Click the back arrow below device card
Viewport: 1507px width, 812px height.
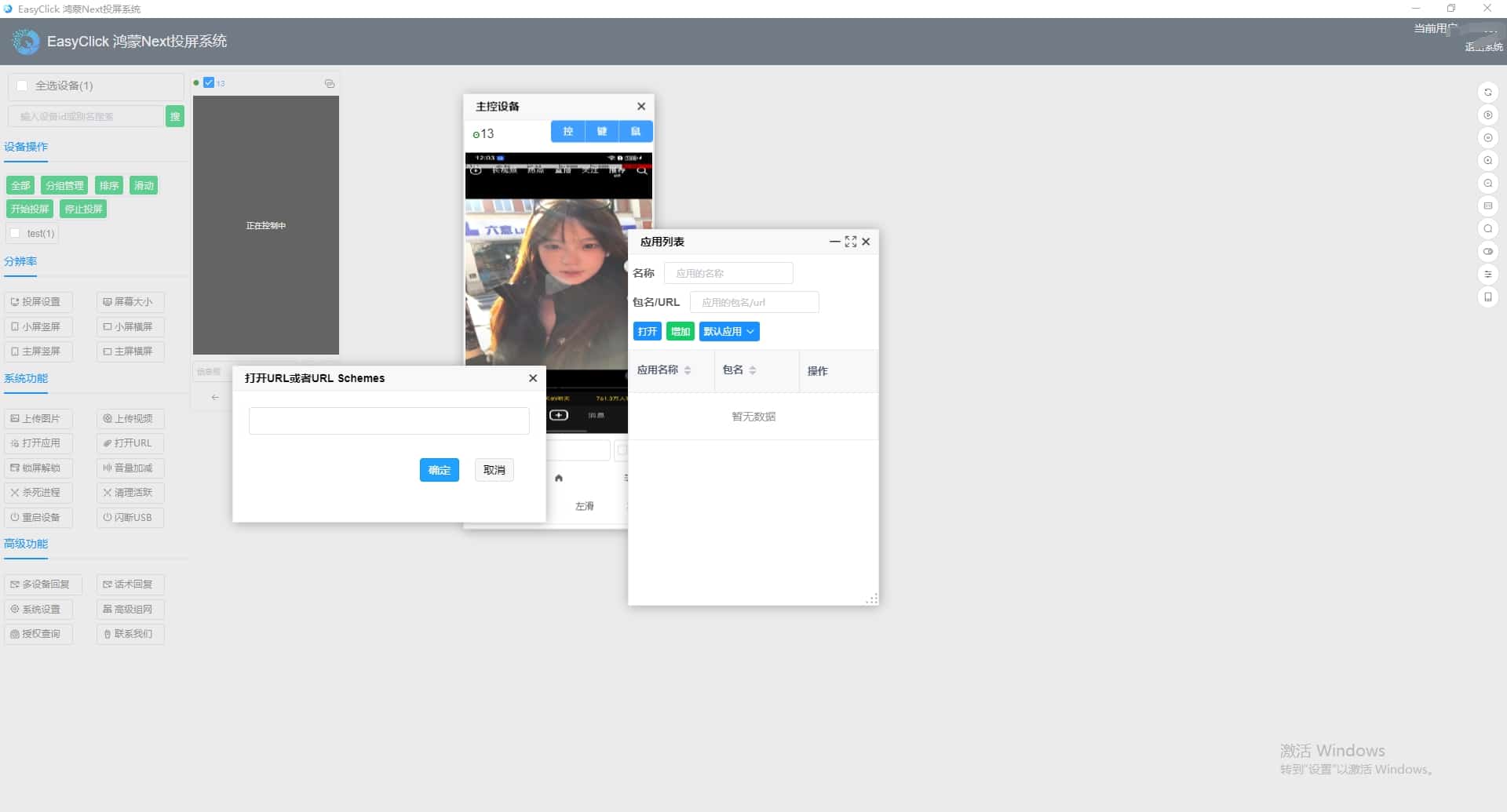[215, 397]
